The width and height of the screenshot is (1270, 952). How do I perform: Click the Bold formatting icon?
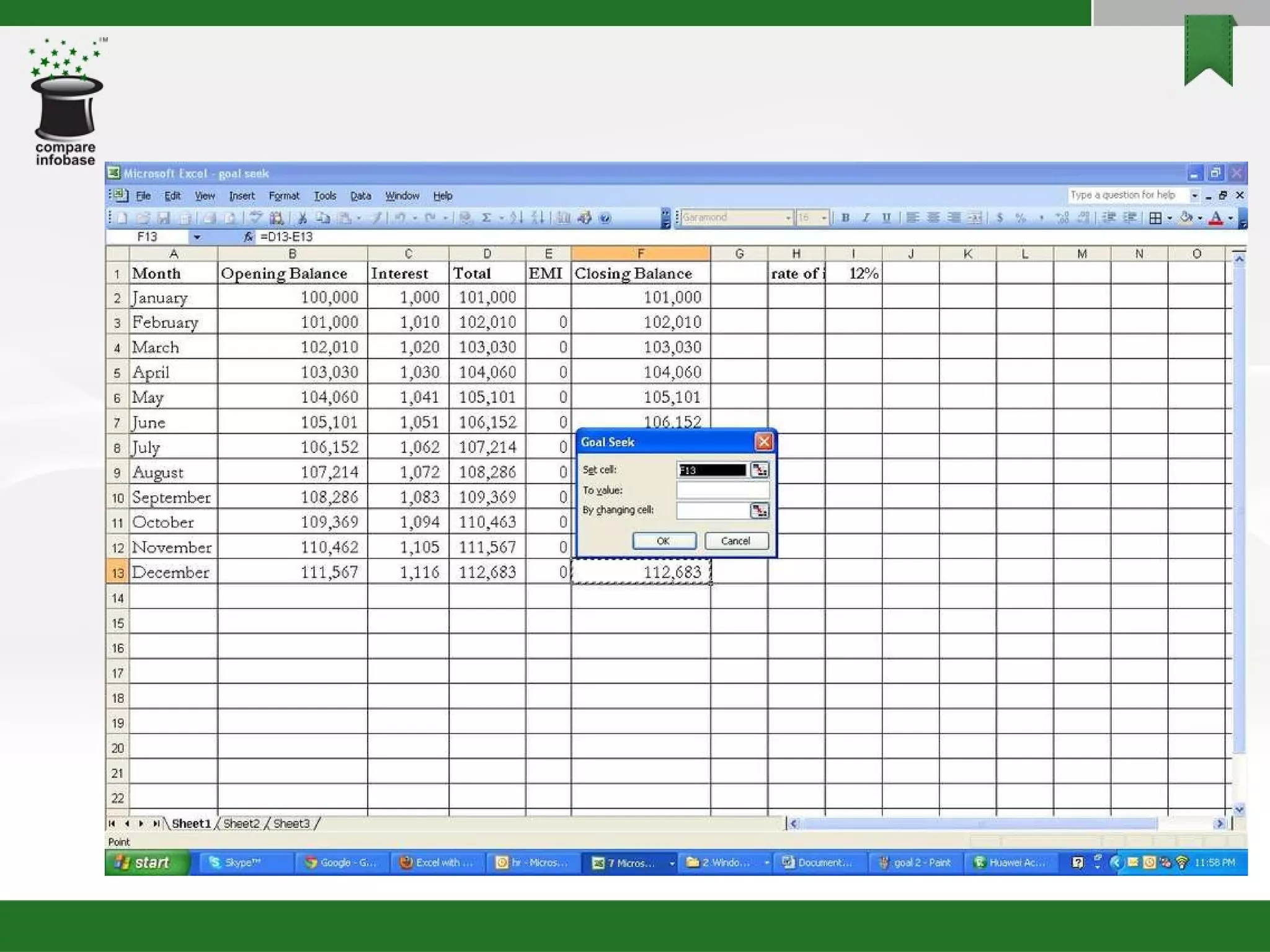pos(845,218)
